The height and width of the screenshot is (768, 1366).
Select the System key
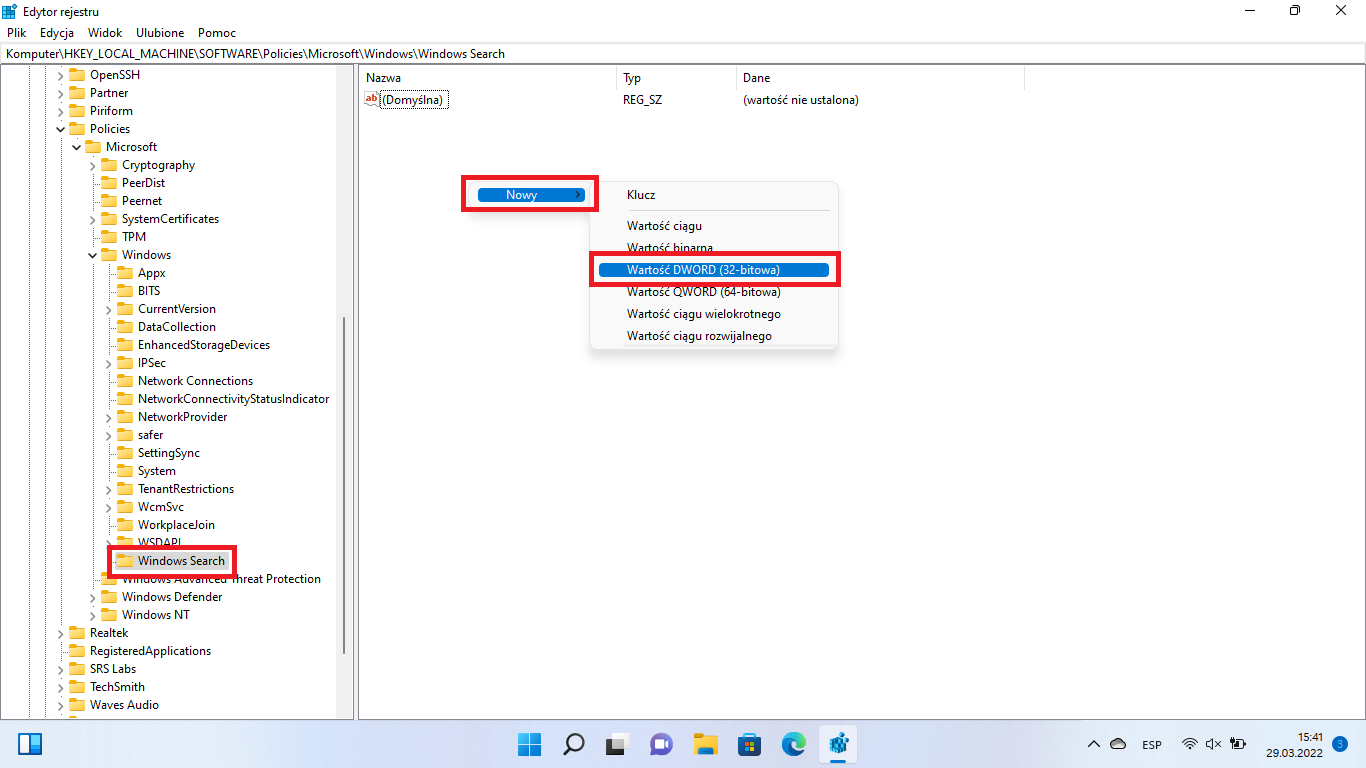point(156,471)
